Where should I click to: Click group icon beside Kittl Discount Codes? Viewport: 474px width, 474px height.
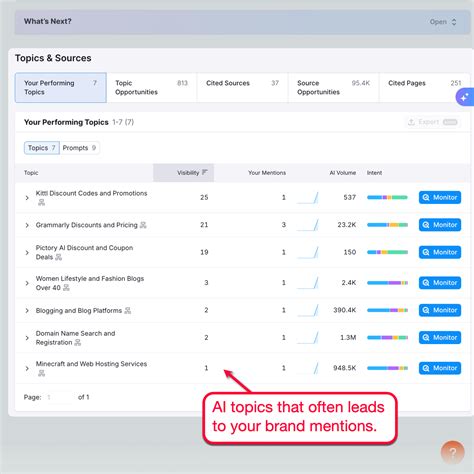click(41, 202)
